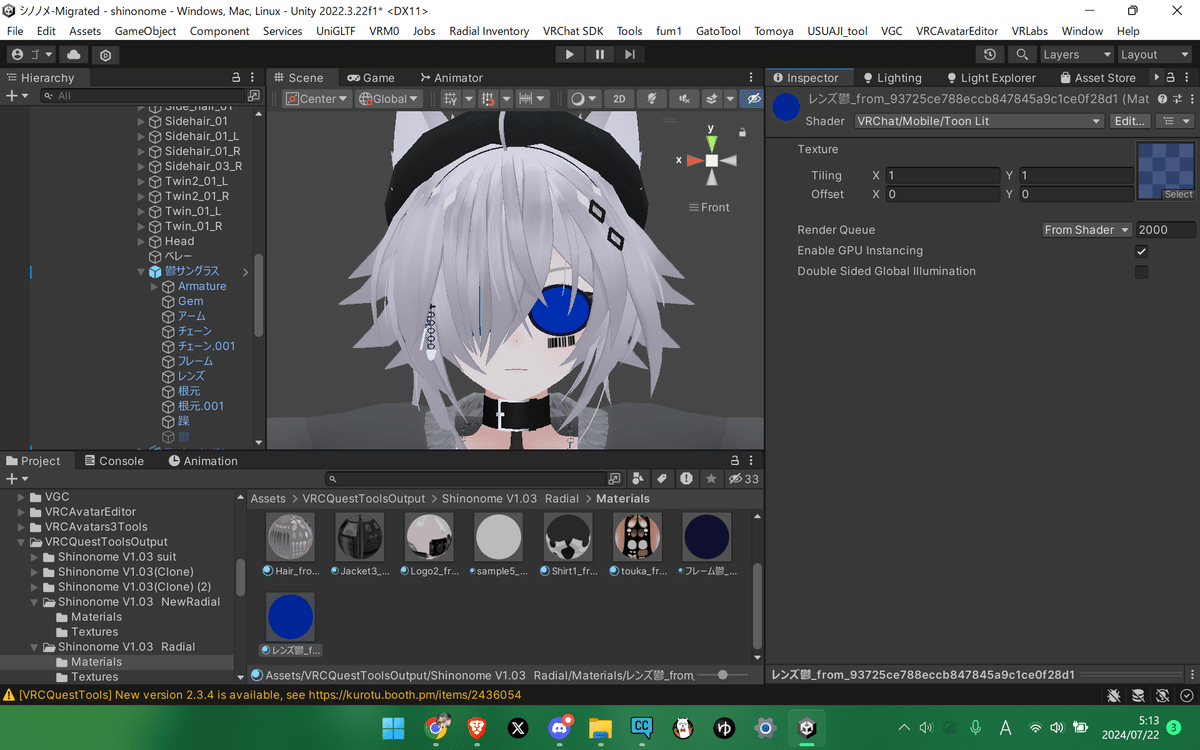This screenshot has width=1200, height=750.
Task: Open the Global rotation handle dropdown
Action: click(389, 98)
